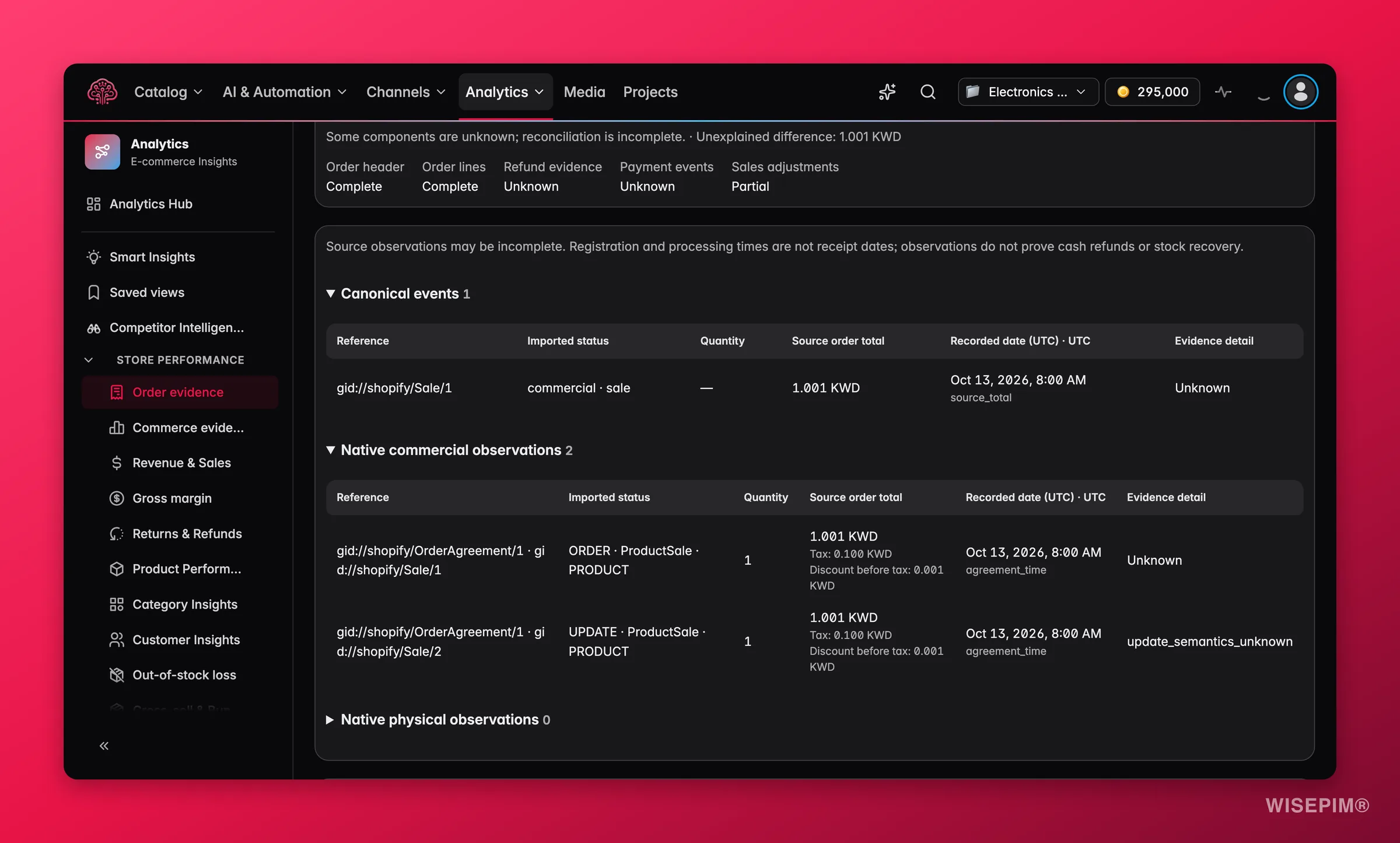The height and width of the screenshot is (843, 1400).
Task: Collapse Native commercial observations section
Action: (331, 450)
